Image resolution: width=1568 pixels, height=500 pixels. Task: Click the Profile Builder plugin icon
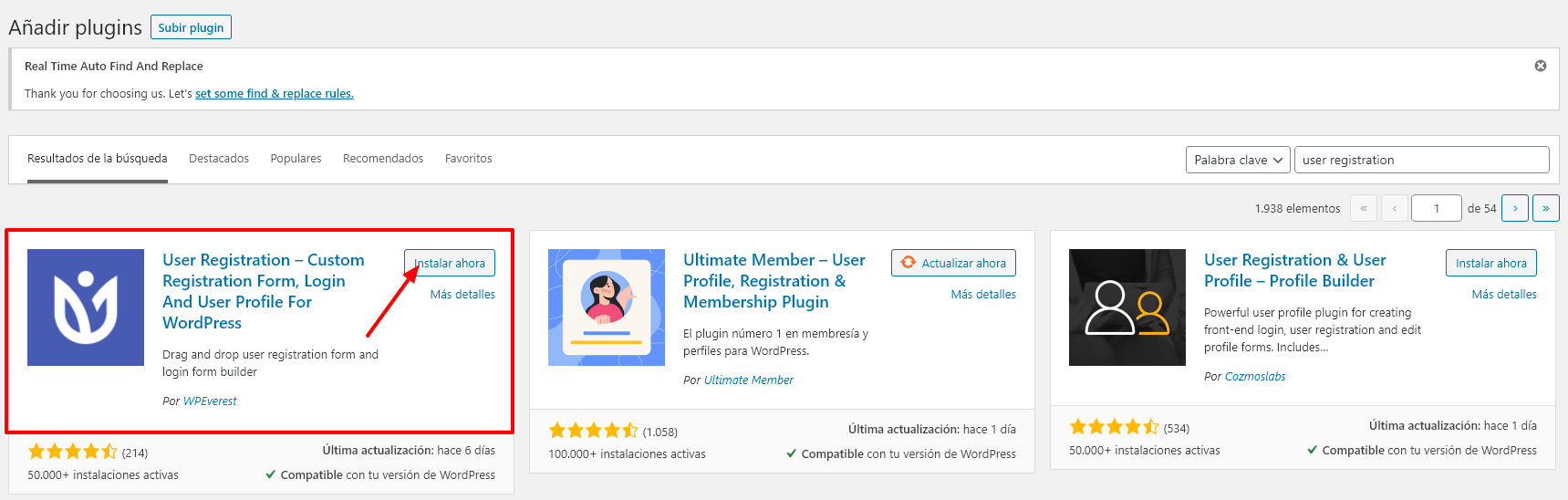click(x=1127, y=307)
